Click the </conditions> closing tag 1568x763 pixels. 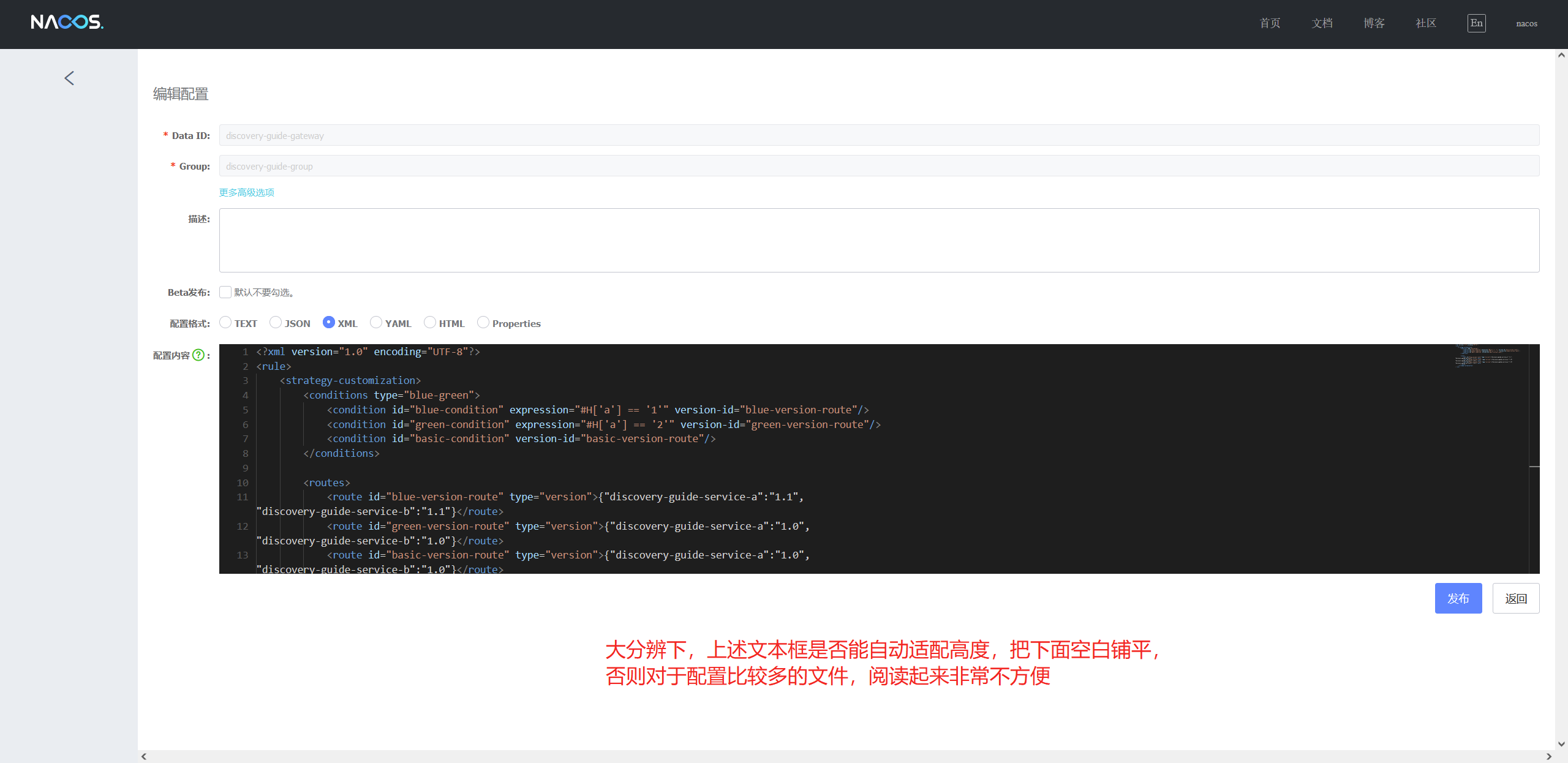click(341, 453)
